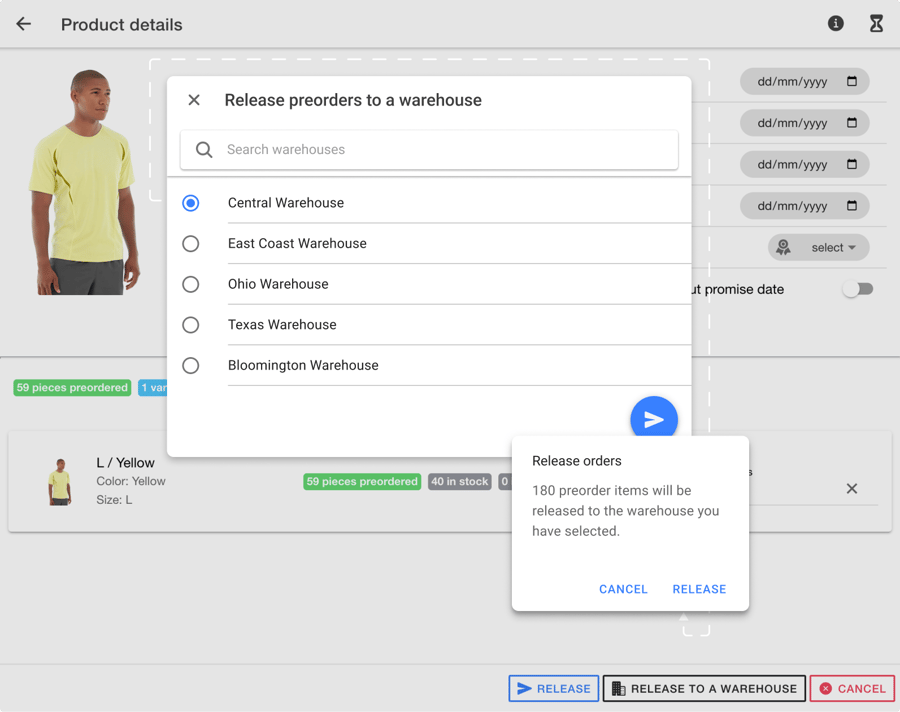Click the top 59 pieces preordered badge
Screen dimensions: 900x712
tap(72, 388)
